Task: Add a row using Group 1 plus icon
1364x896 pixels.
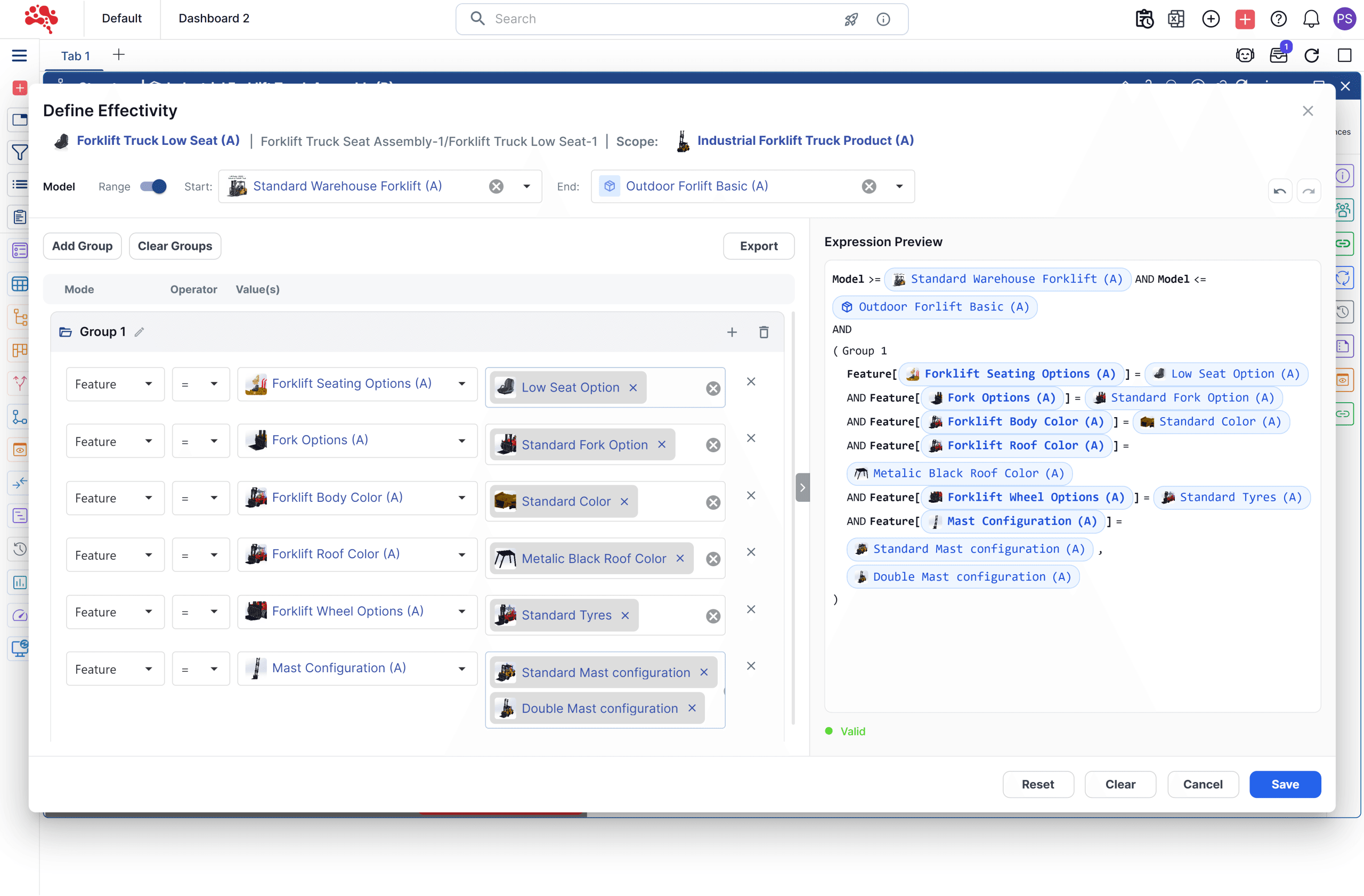Action: point(732,332)
